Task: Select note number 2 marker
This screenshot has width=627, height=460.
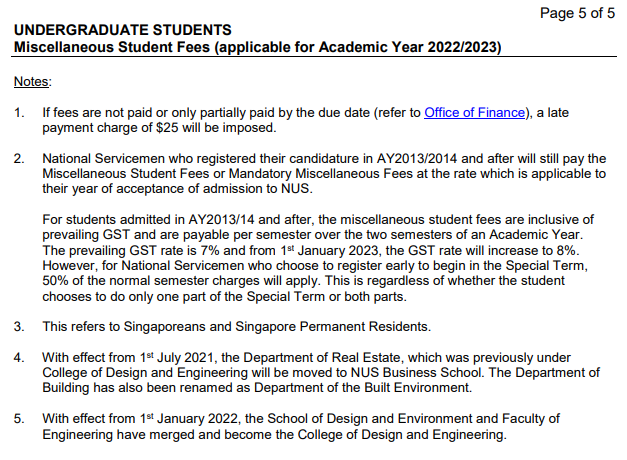Action: point(19,159)
